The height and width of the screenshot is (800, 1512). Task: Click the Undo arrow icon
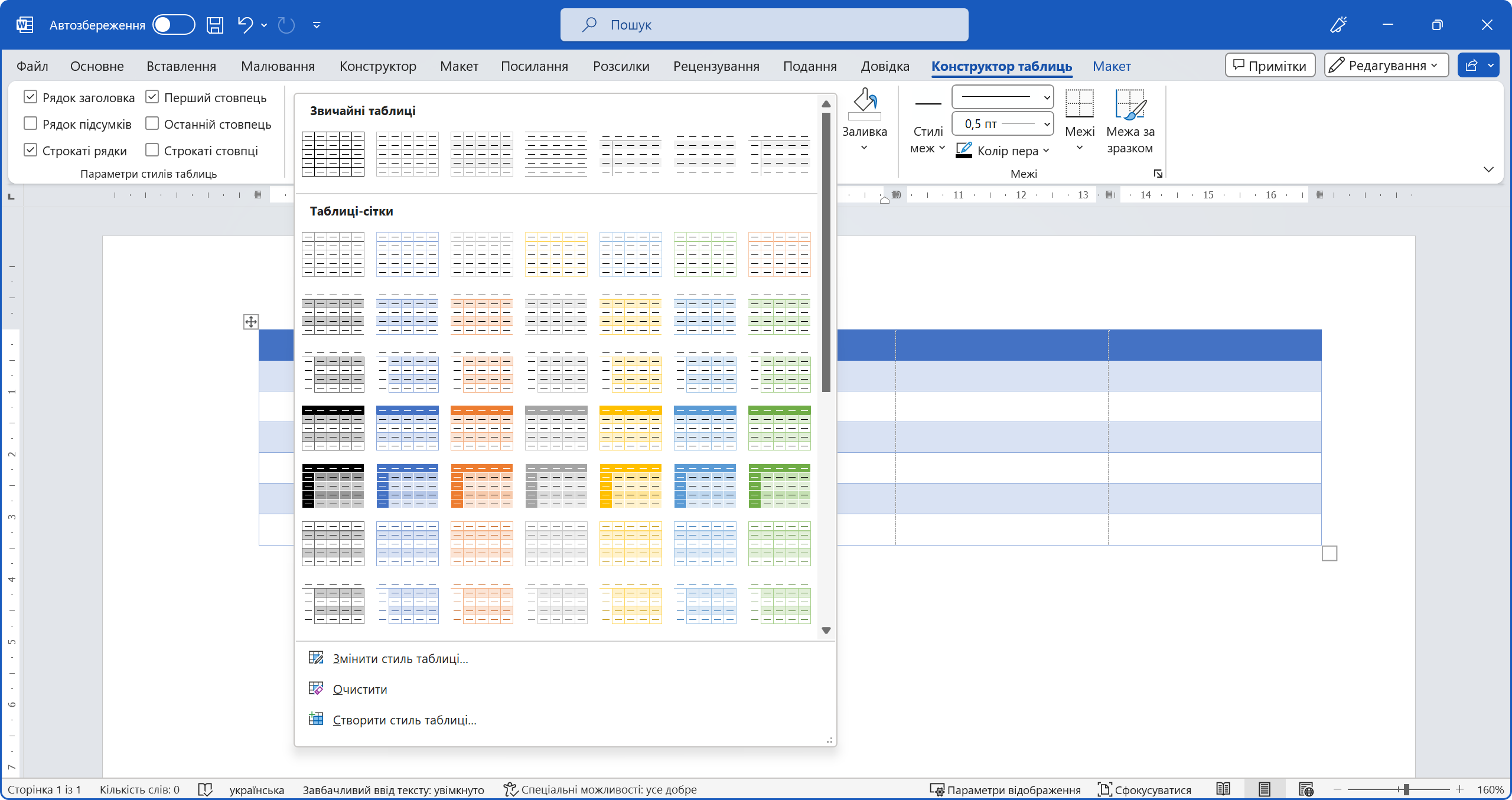[245, 25]
